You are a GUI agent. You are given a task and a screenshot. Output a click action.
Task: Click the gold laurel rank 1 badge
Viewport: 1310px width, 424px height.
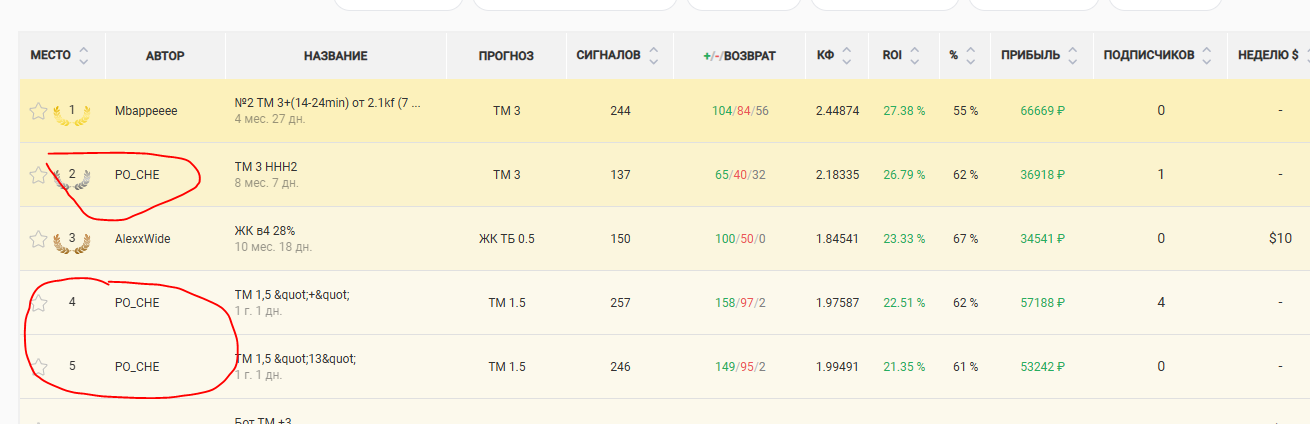(71, 111)
